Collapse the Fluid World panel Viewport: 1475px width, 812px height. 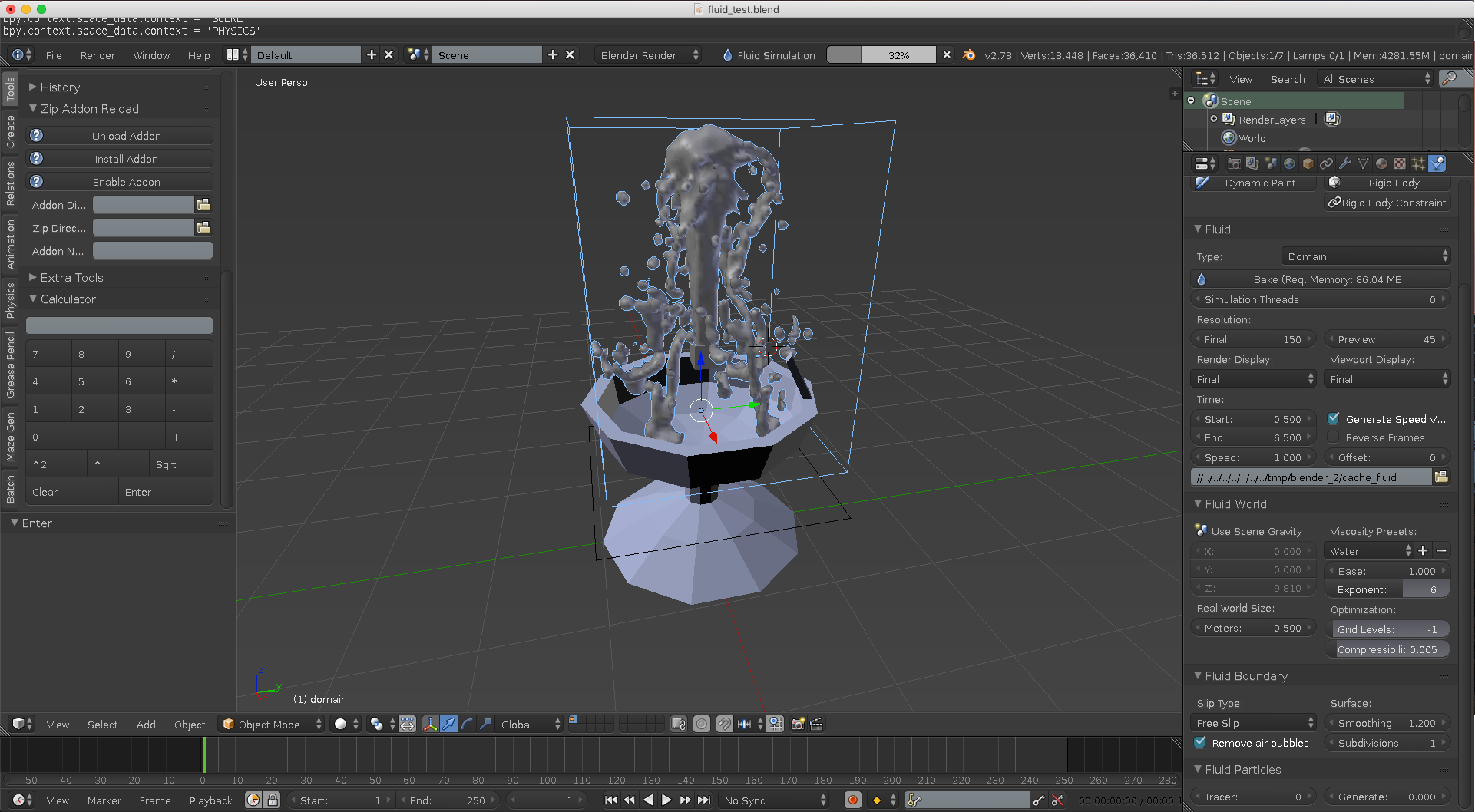(x=1235, y=504)
